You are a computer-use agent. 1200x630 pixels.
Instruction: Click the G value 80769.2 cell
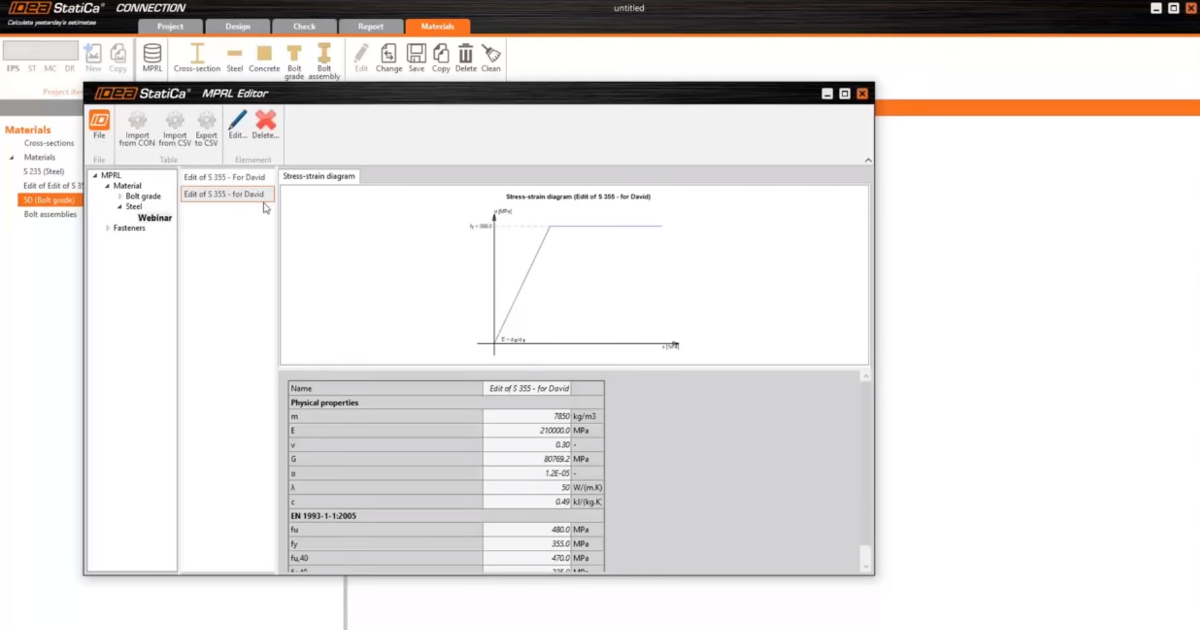click(527, 459)
